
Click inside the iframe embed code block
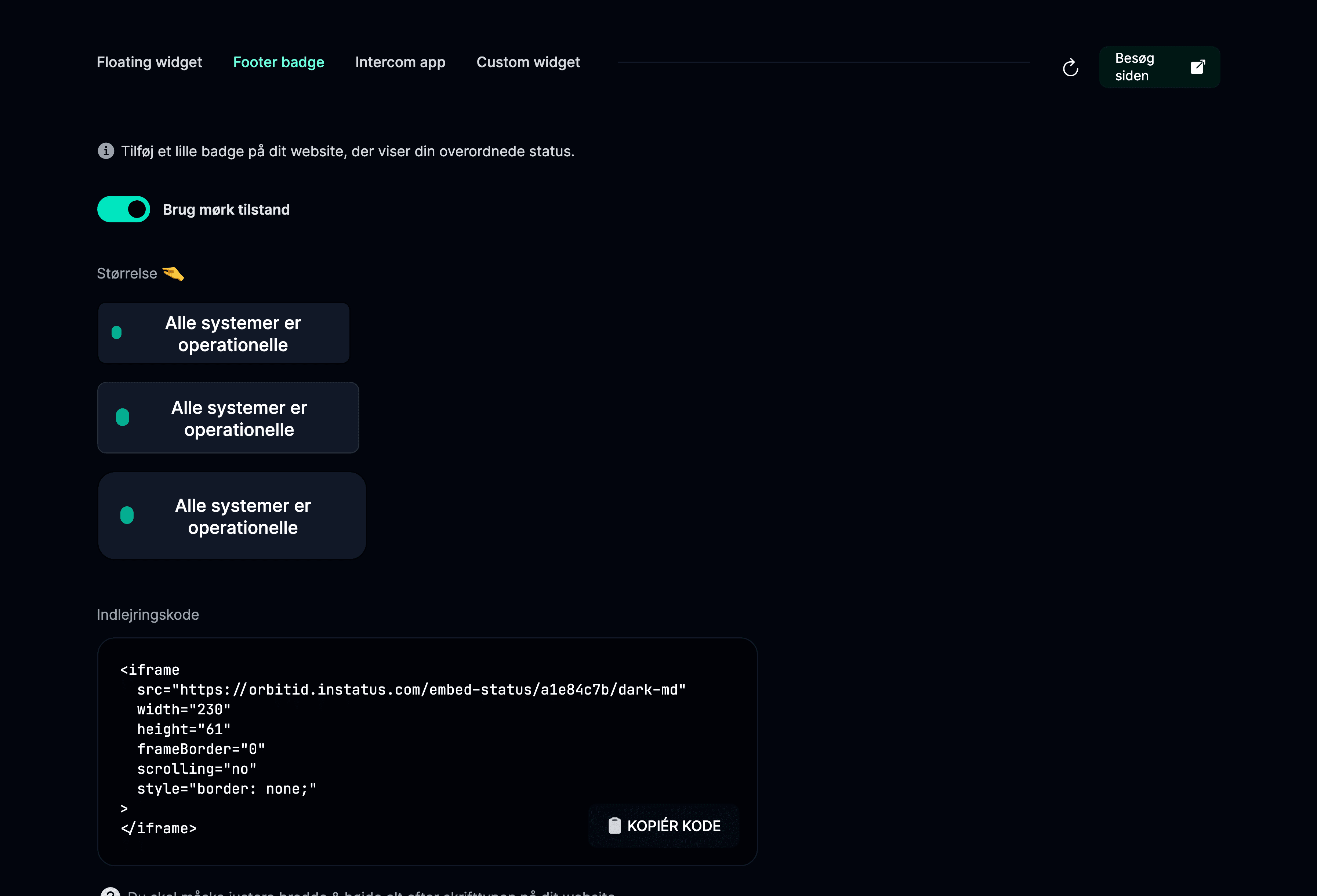tap(427, 751)
